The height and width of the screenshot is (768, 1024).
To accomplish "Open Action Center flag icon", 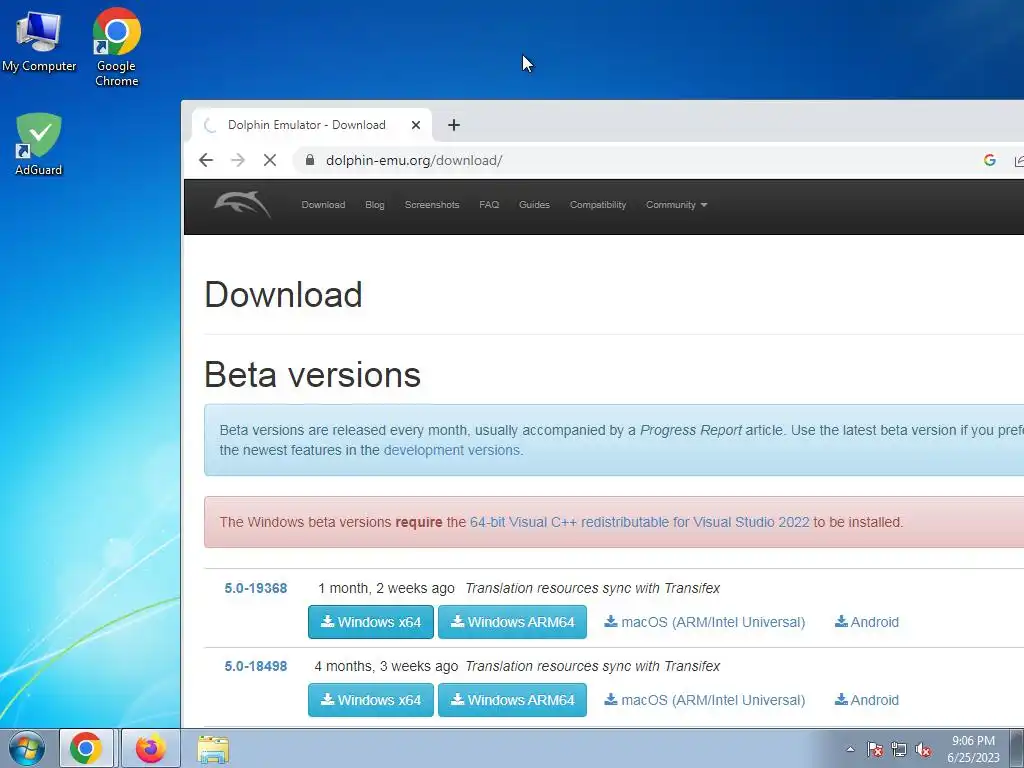I will tap(875, 749).
